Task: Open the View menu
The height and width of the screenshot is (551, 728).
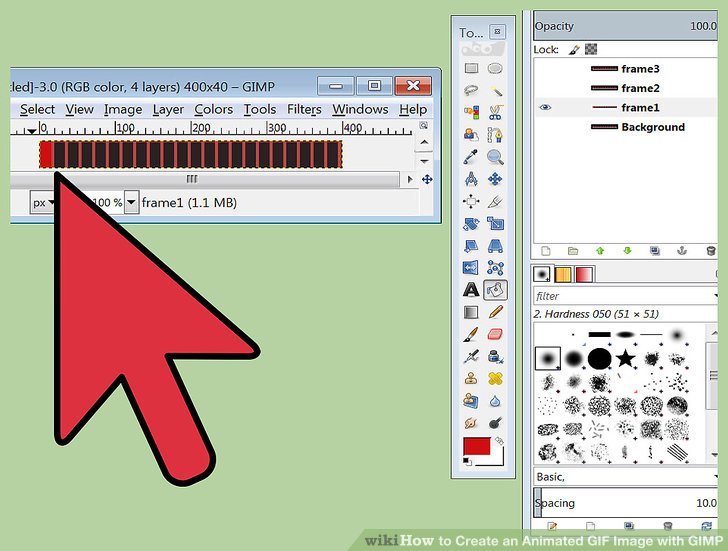Action: point(79,110)
